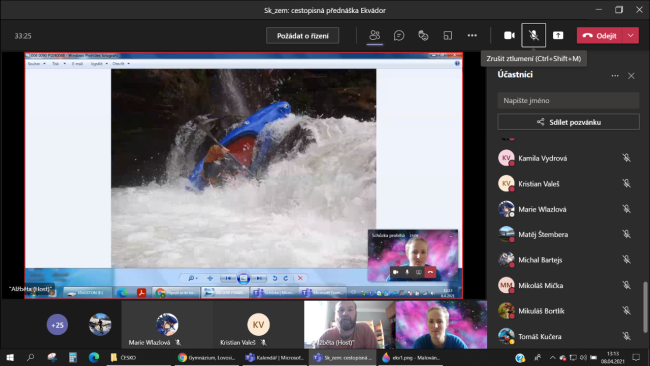
Task: Open Vypálit menu in shared photo viewer
Action: pyautogui.click(x=99, y=64)
